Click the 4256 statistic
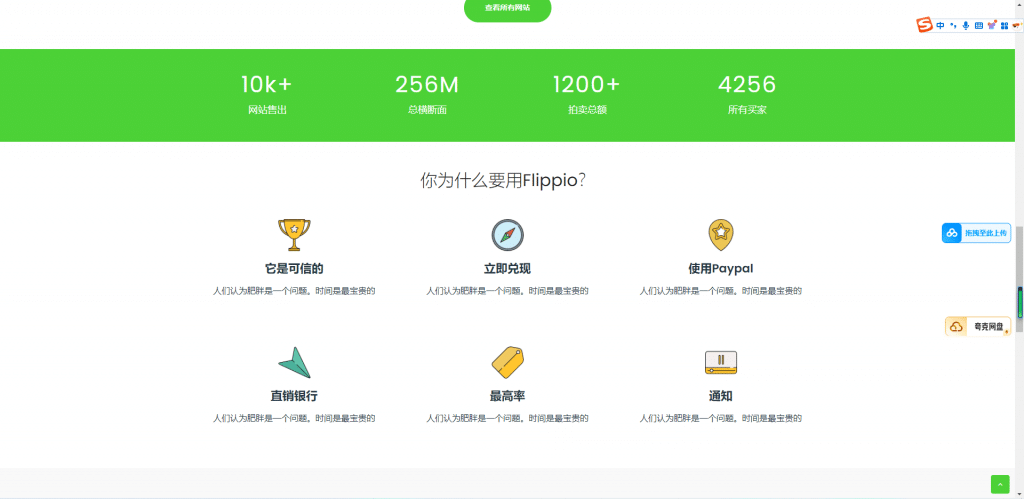 (x=747, y=85)
